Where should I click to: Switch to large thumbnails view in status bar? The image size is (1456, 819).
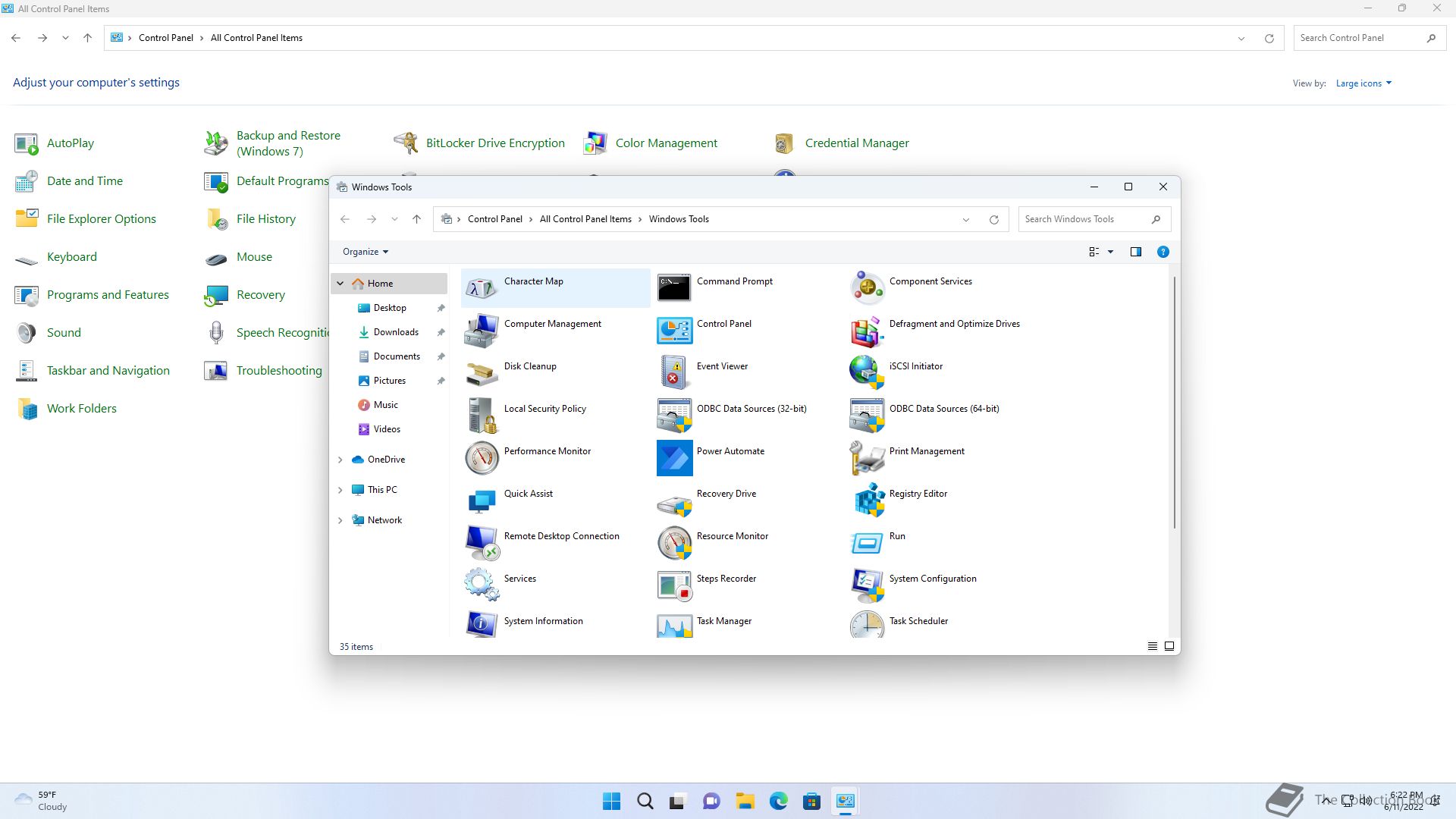pyautogui.click(x=1169, y=646)
